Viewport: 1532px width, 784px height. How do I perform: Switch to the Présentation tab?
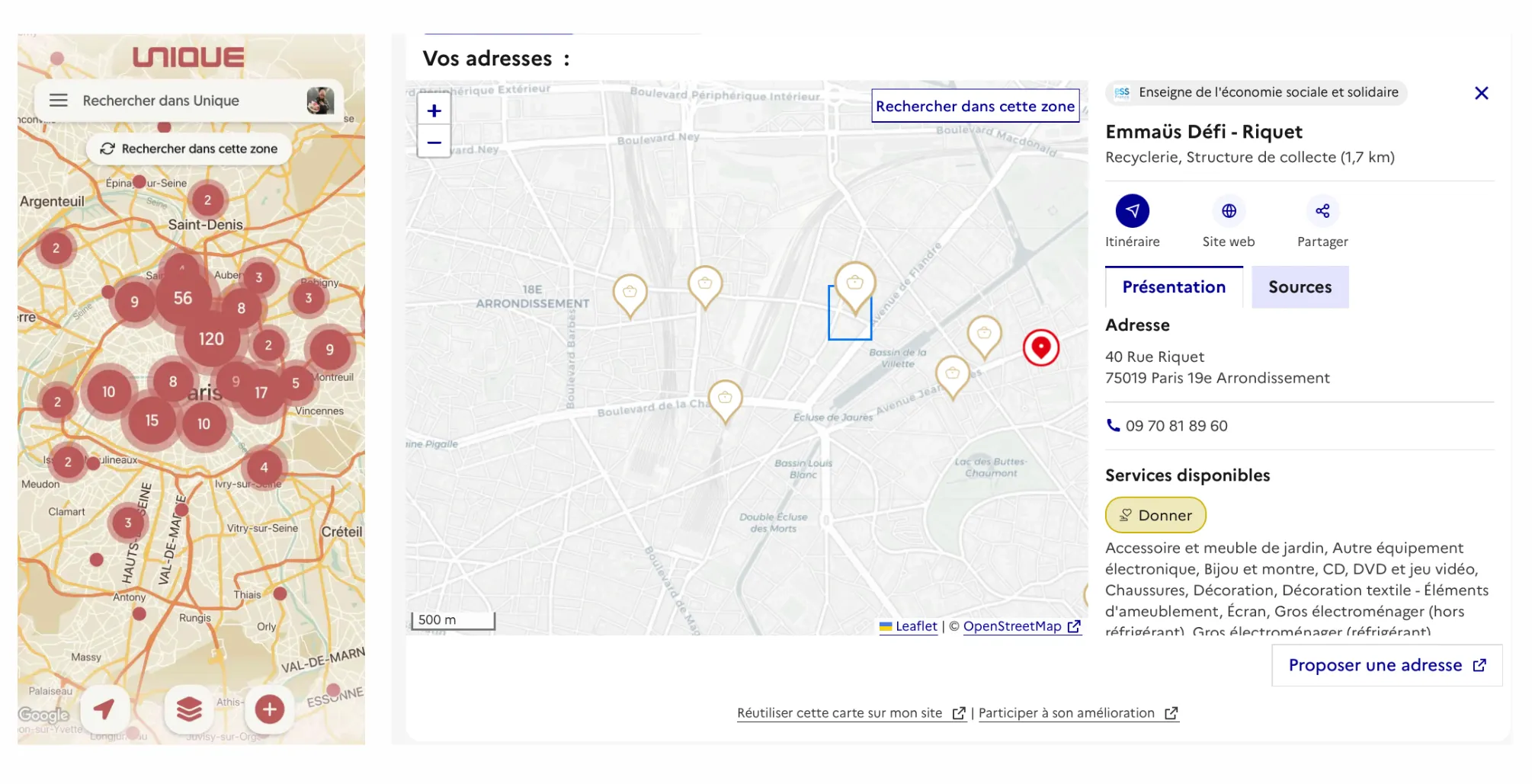point(1174,287)
